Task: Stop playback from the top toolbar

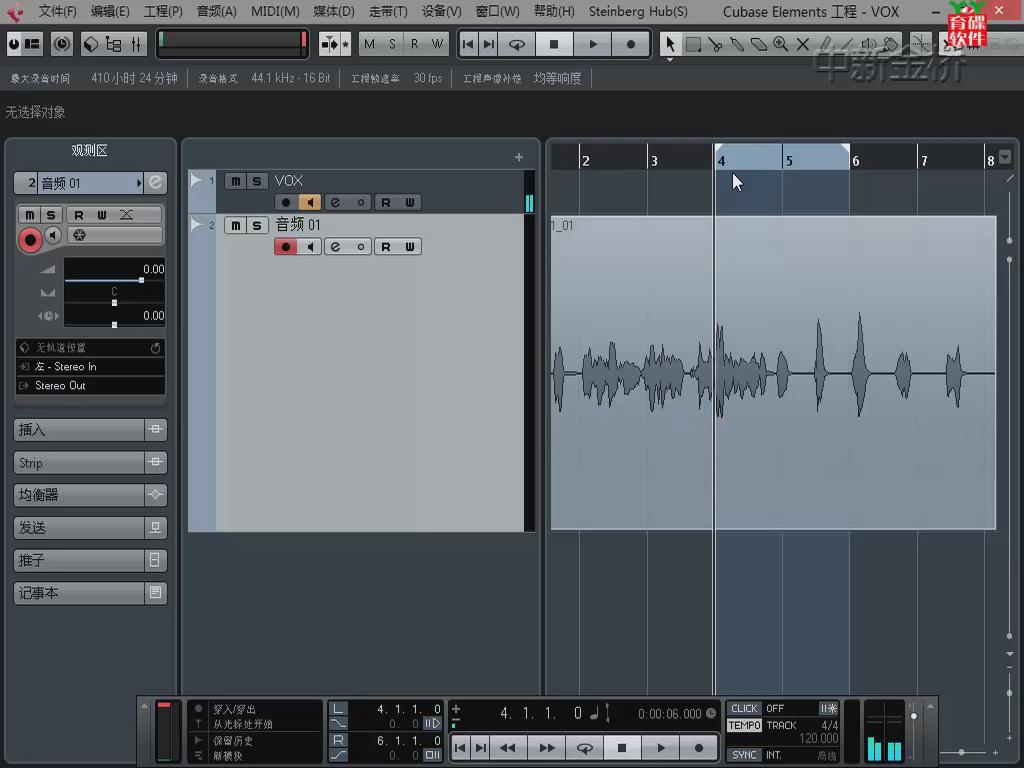Action: pyautogui.click(x=554, y=44)
